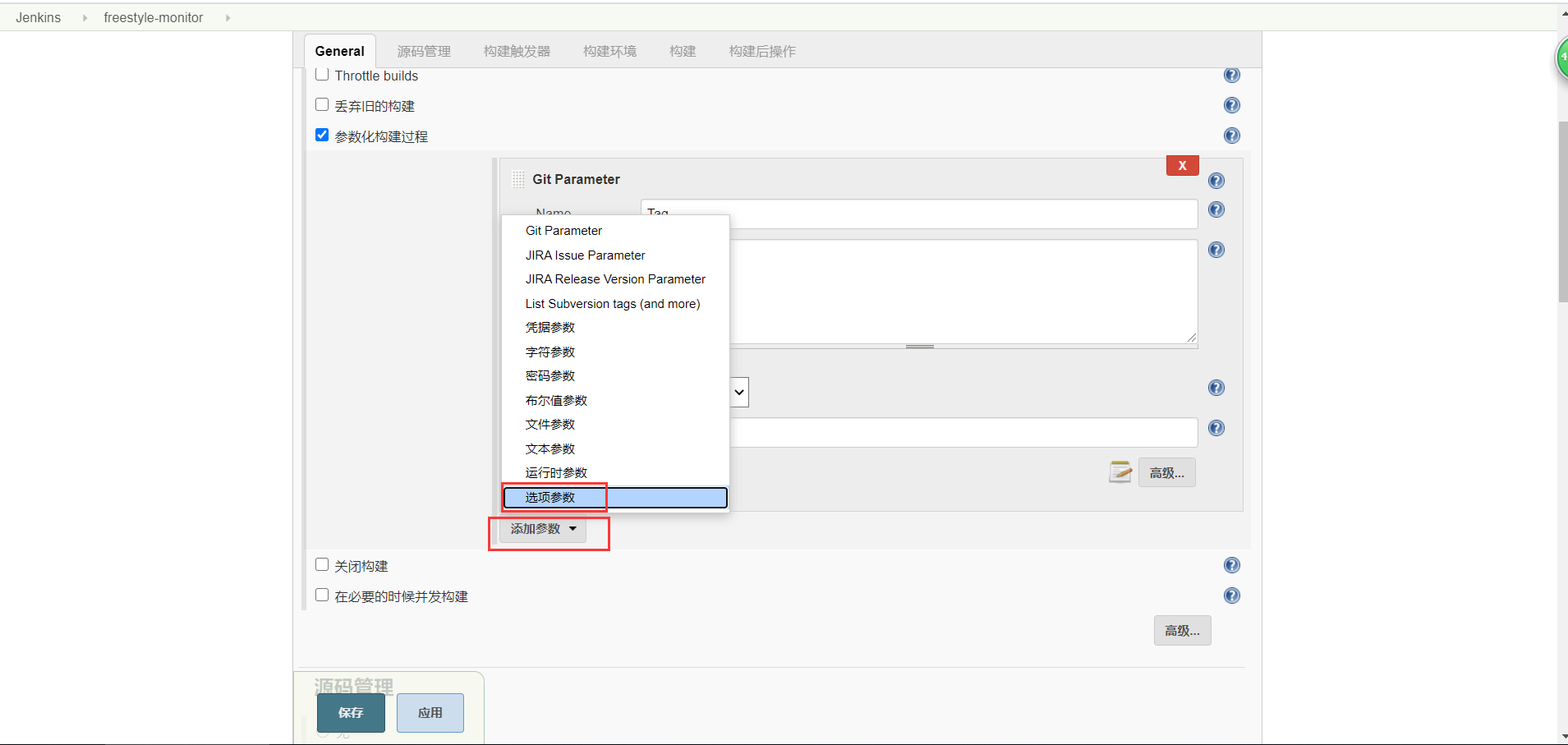The image size is (1568, 745).
Task: Click the 应用 button
Action: click(430, 713)
